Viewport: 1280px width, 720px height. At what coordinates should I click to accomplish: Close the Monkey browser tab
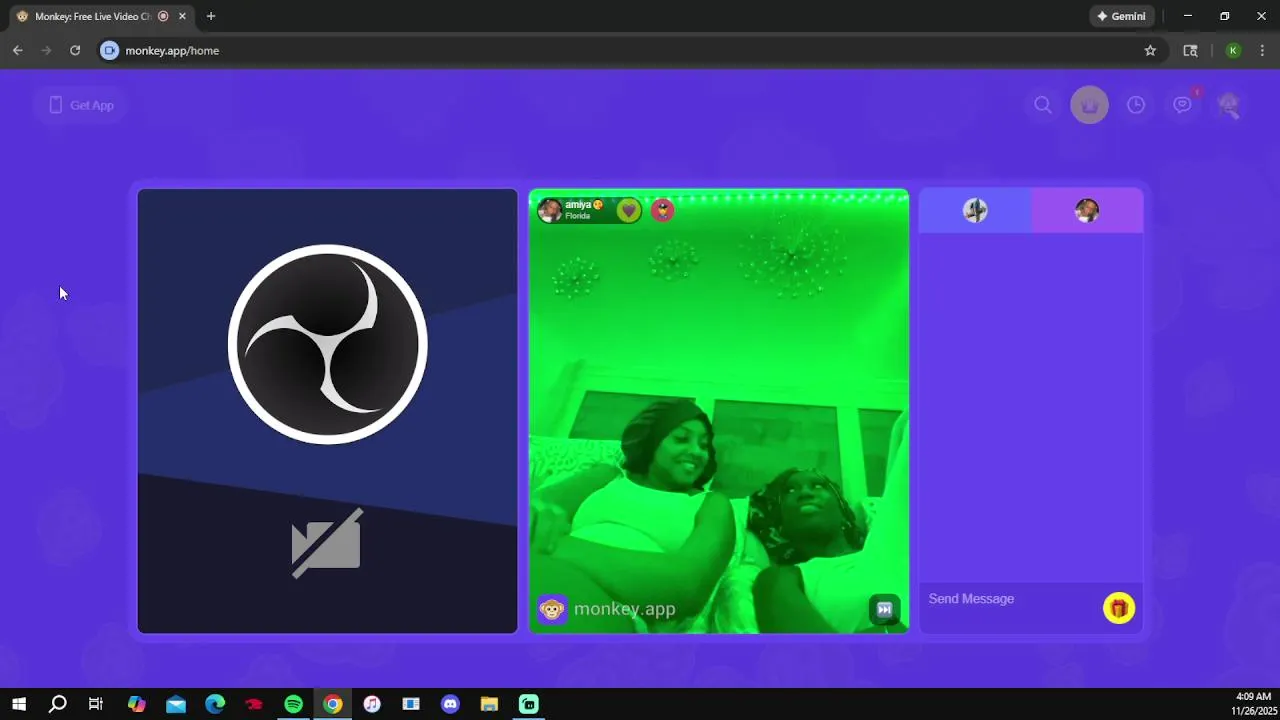point(182,16)
